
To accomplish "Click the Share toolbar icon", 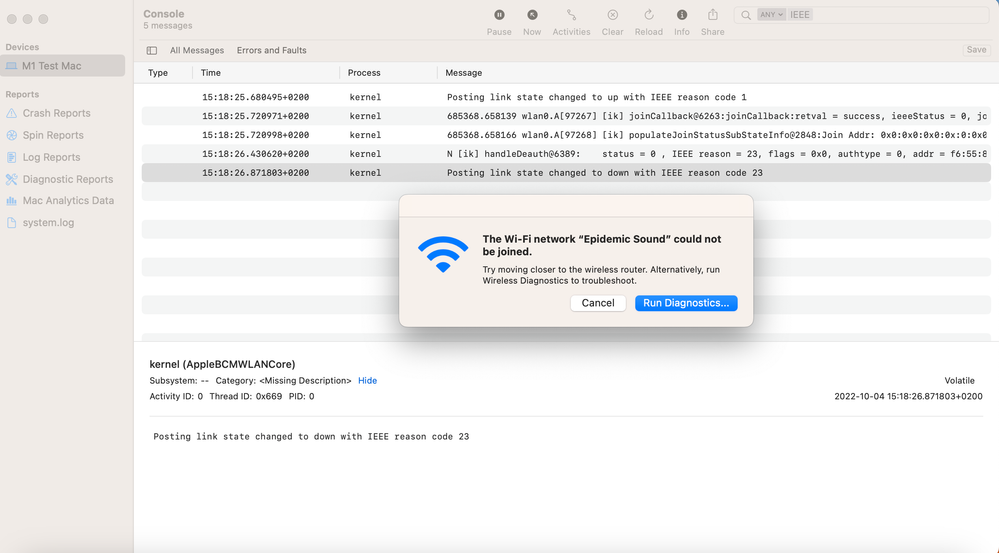I will coord(712,16).
